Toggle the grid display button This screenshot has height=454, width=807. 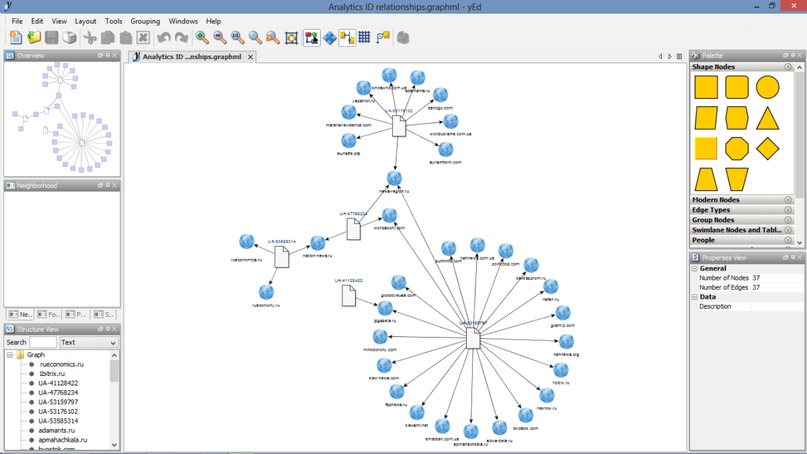coord(365,38)
